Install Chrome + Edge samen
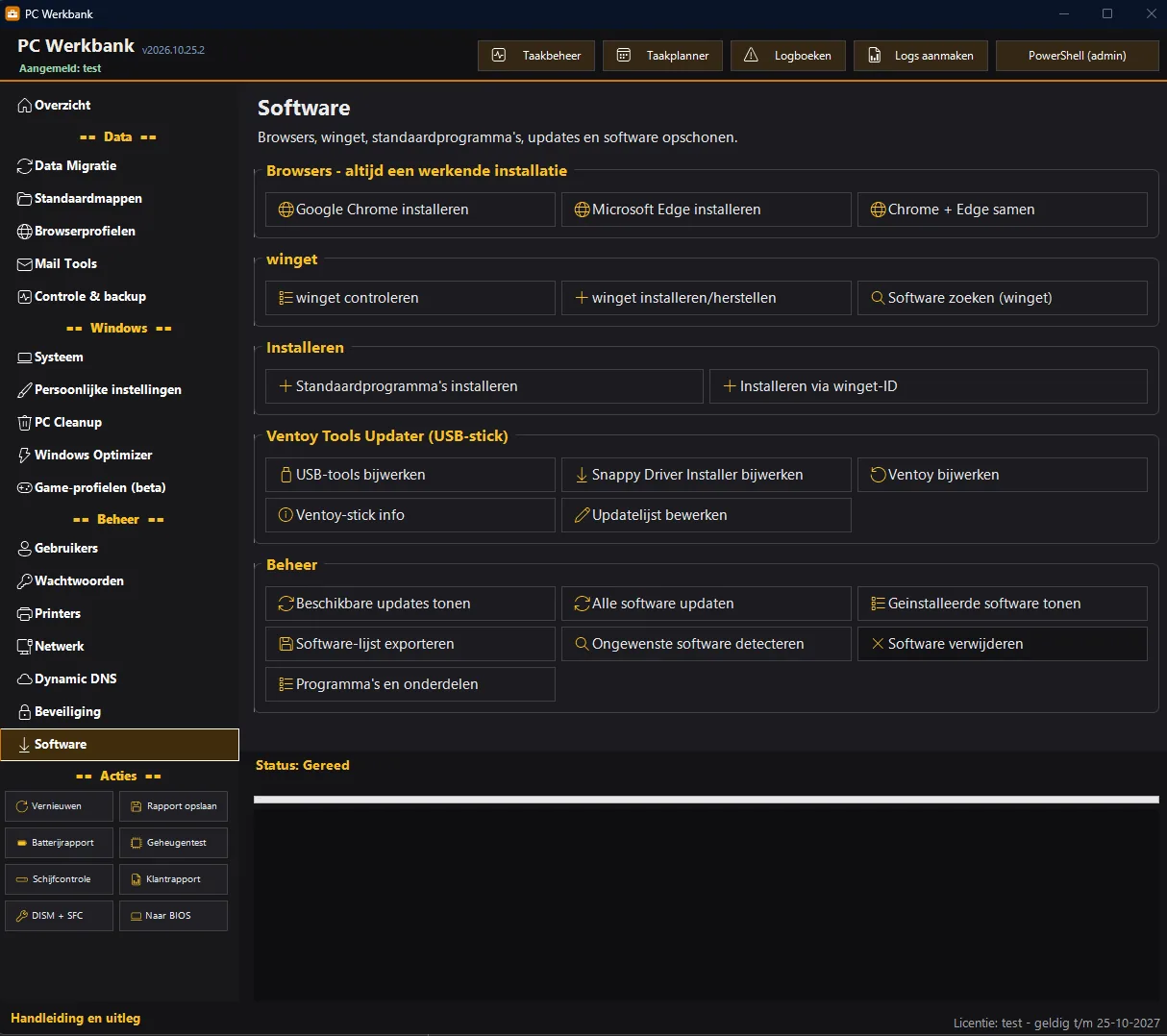 tap(1003, 210)
